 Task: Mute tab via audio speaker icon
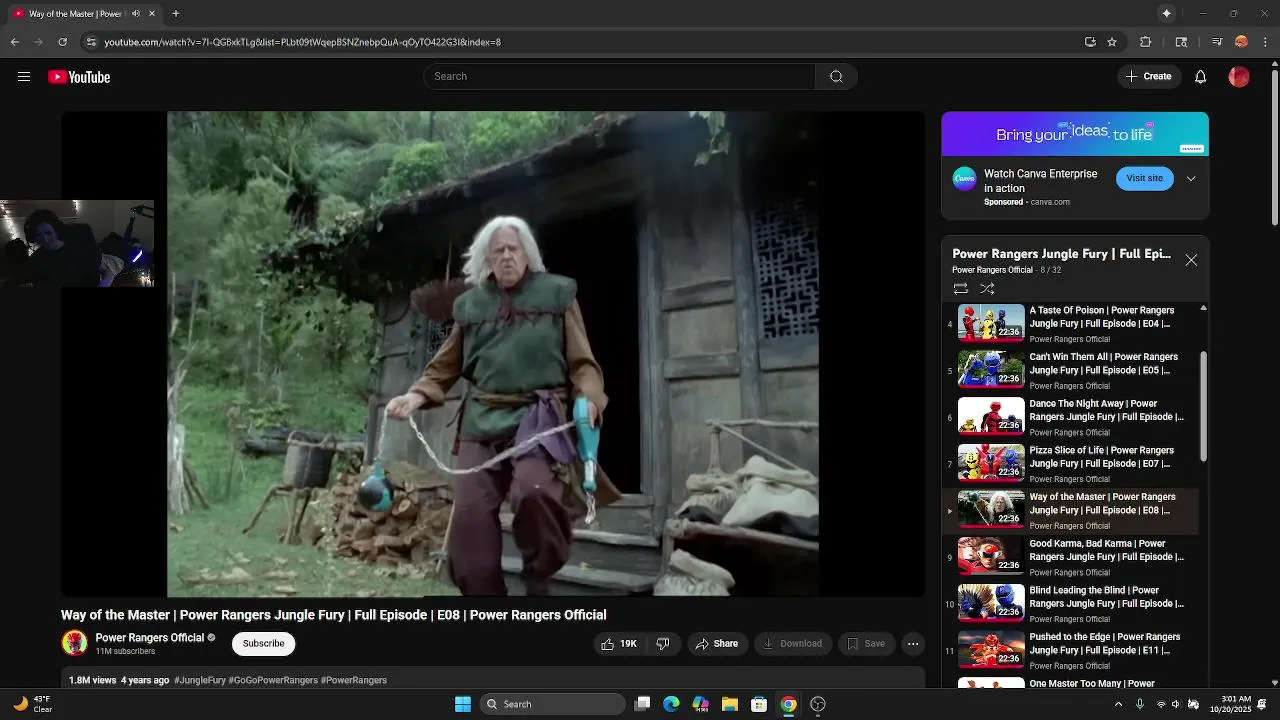(x=136, y=14)
